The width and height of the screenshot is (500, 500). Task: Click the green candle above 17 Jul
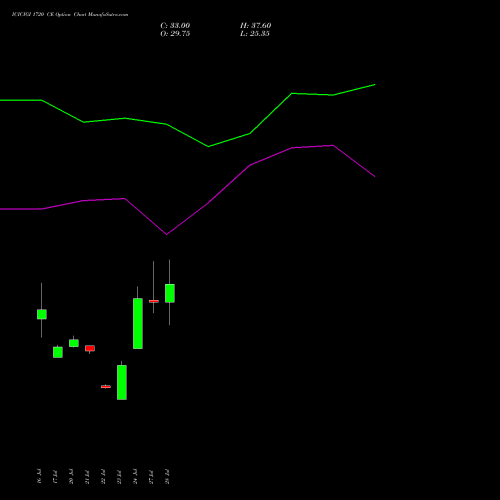58,352
